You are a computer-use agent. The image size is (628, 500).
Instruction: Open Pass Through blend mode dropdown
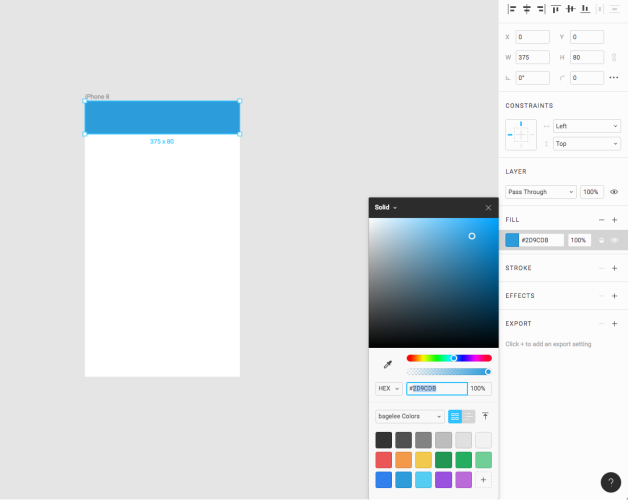541,192
